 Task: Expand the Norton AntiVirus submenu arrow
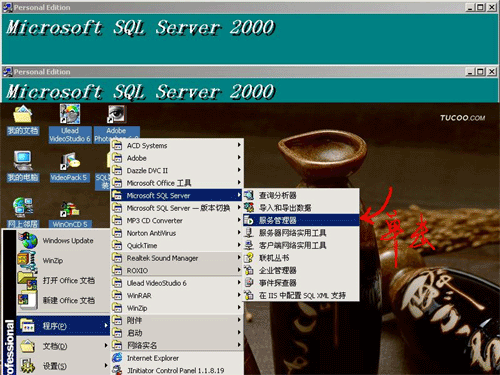[239, 232]
